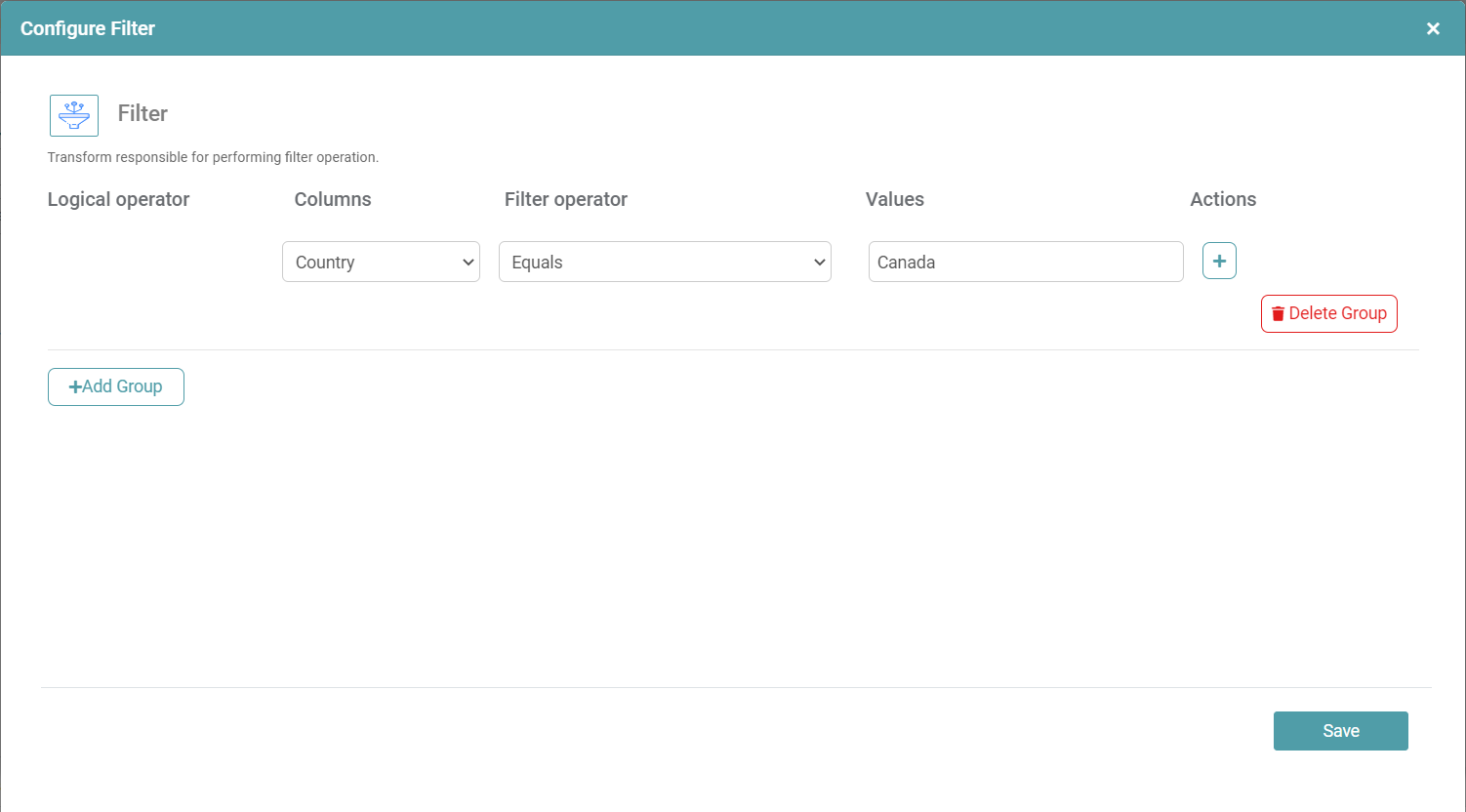
Task: Click the Filter operator header label
Action: [565, 199]
